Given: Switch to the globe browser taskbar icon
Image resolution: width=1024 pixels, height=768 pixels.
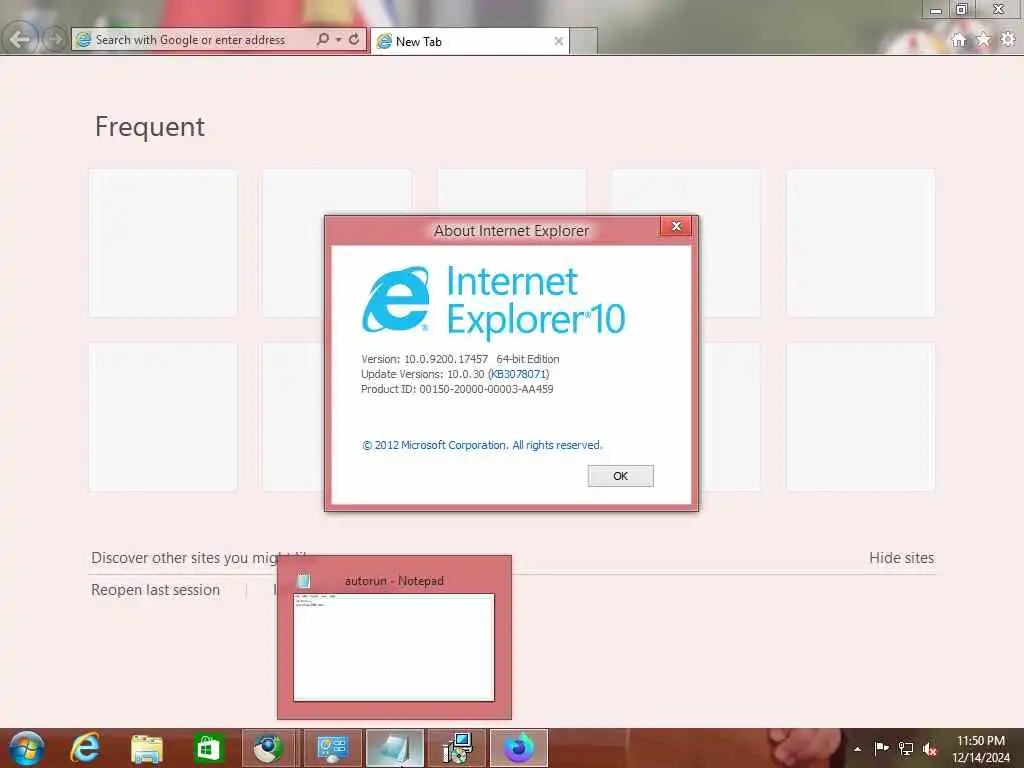Looking at the screenshot, I should pyautogui.click(x=269, y=748).
